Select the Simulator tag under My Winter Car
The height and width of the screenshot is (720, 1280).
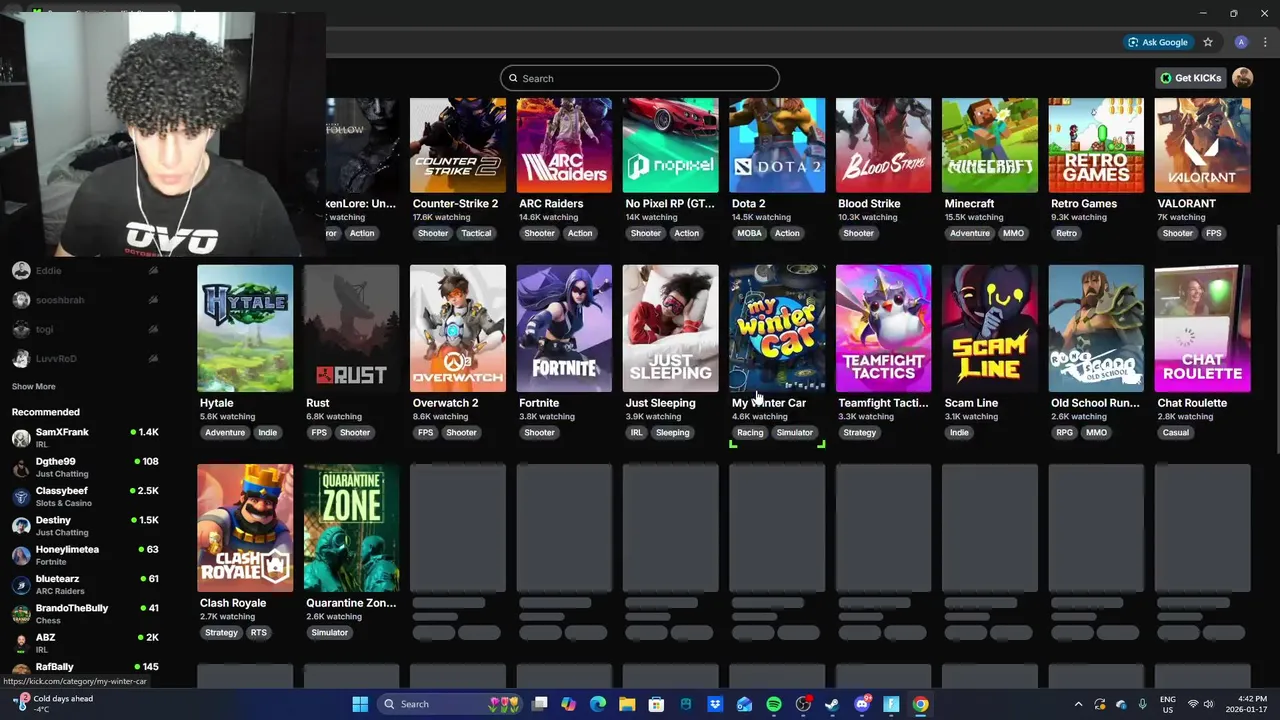[x=795, y=433]
